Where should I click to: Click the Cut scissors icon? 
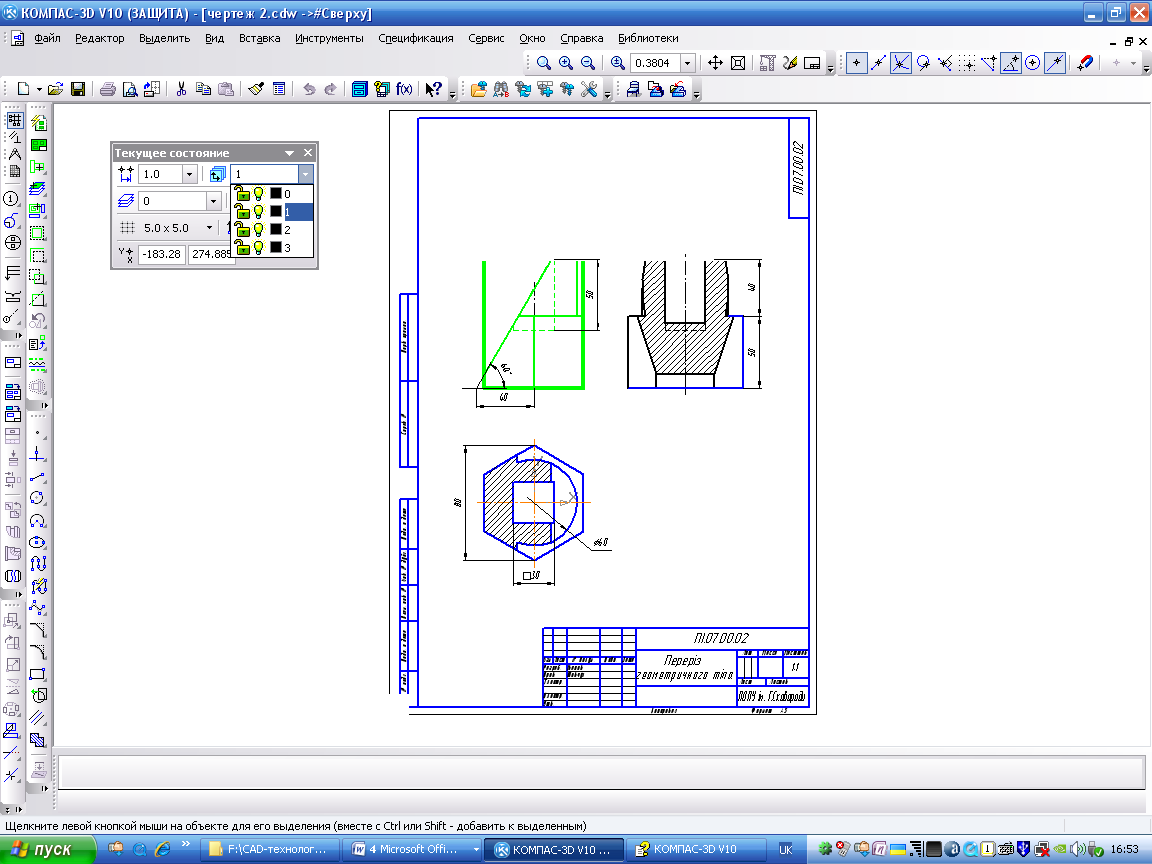click(181, 89)
